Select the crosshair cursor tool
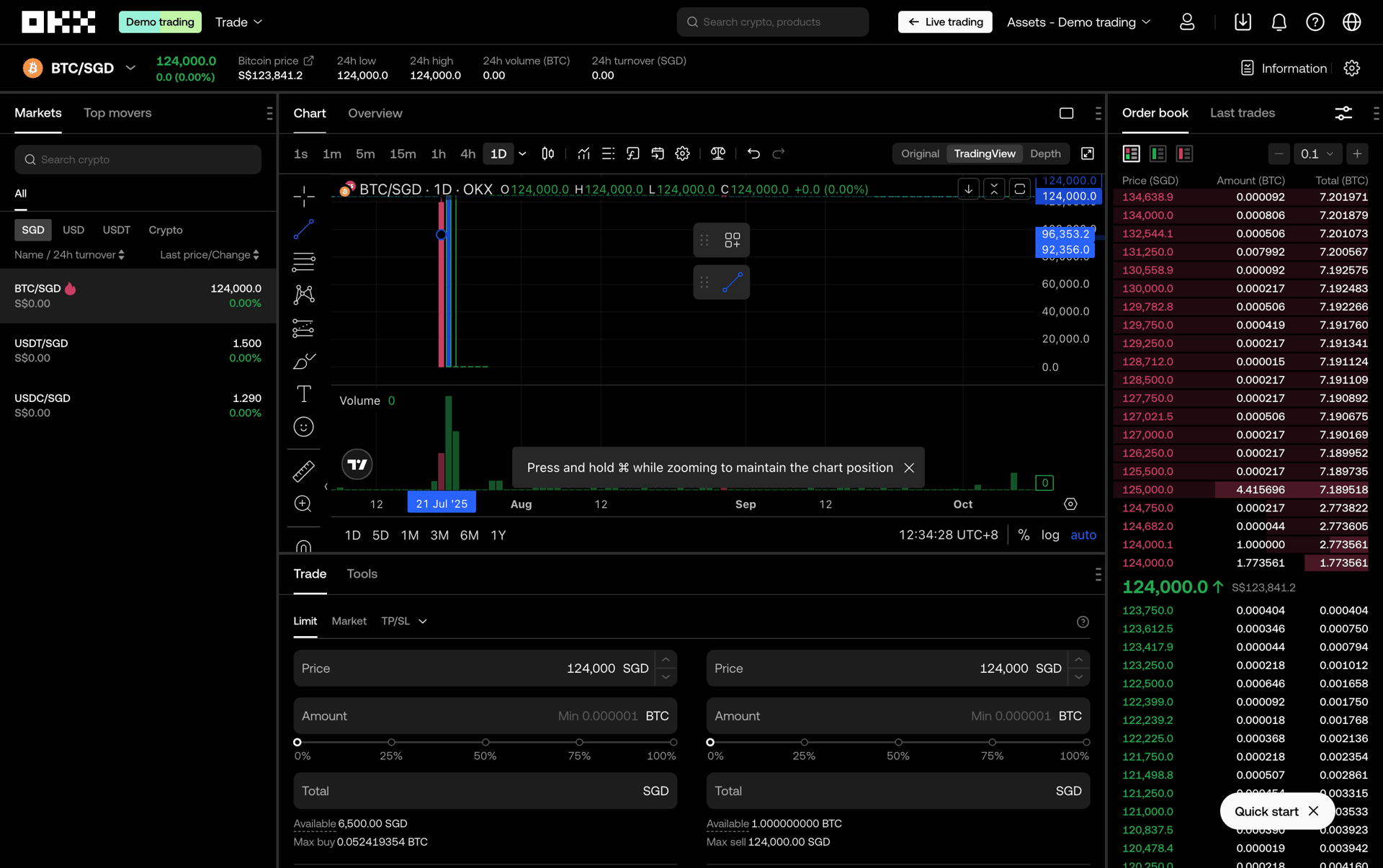This screenshot has width=1383, height=868. [303, 195]
